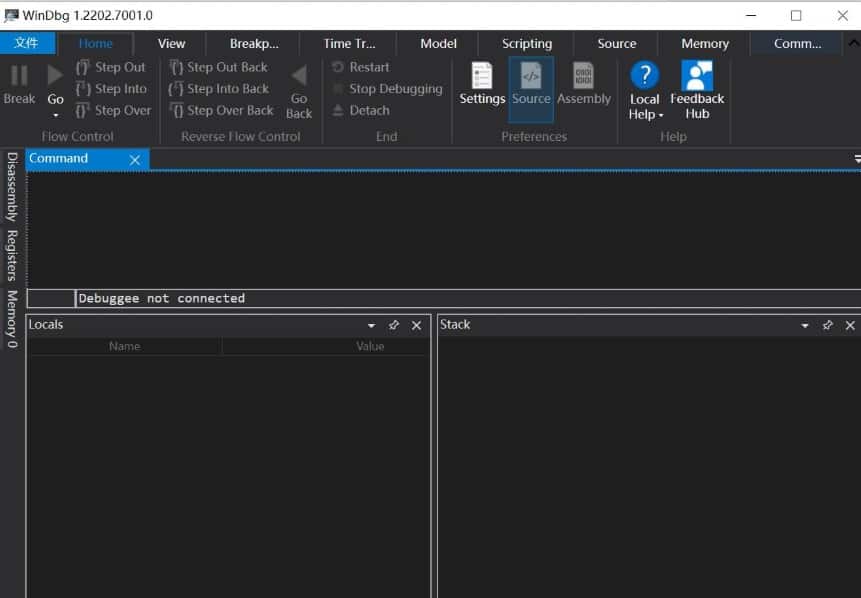Click the WinDbg app icon in title bar
The height and width of the screenshot is (598, 861).
coord(11,15)
